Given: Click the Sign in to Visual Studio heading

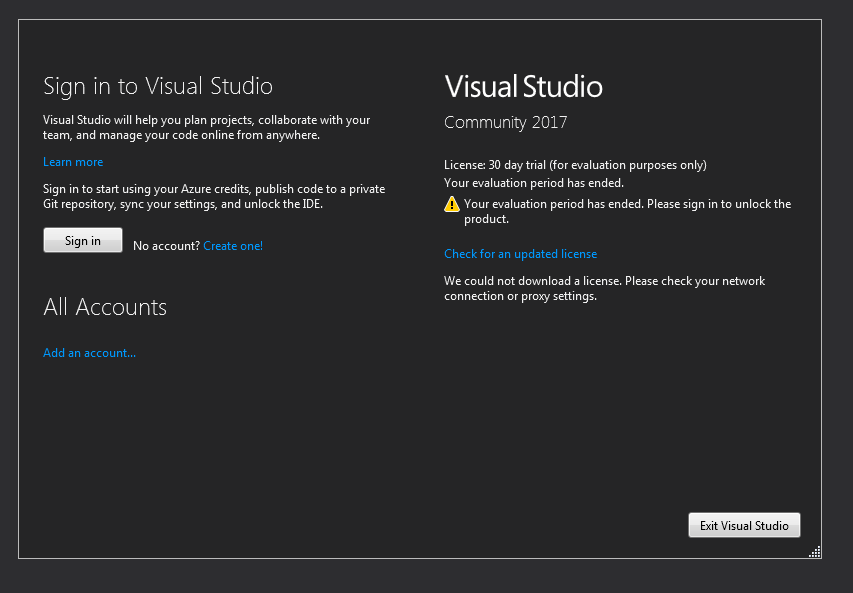Looking at the screenshot, I should click(x=158, y=86).
